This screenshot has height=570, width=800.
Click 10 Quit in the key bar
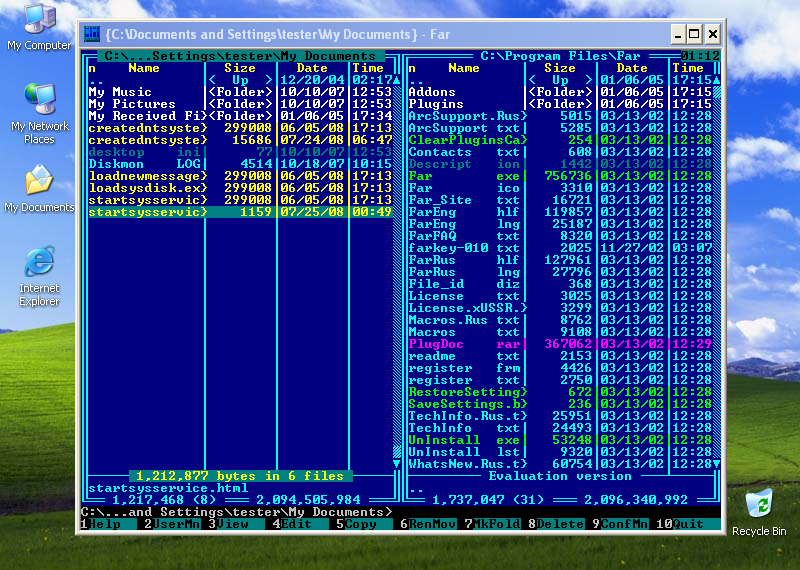[x=688, y=524]
